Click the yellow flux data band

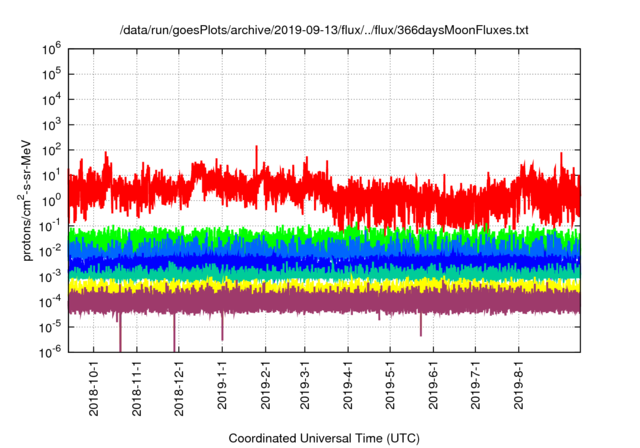pos(300,285)
